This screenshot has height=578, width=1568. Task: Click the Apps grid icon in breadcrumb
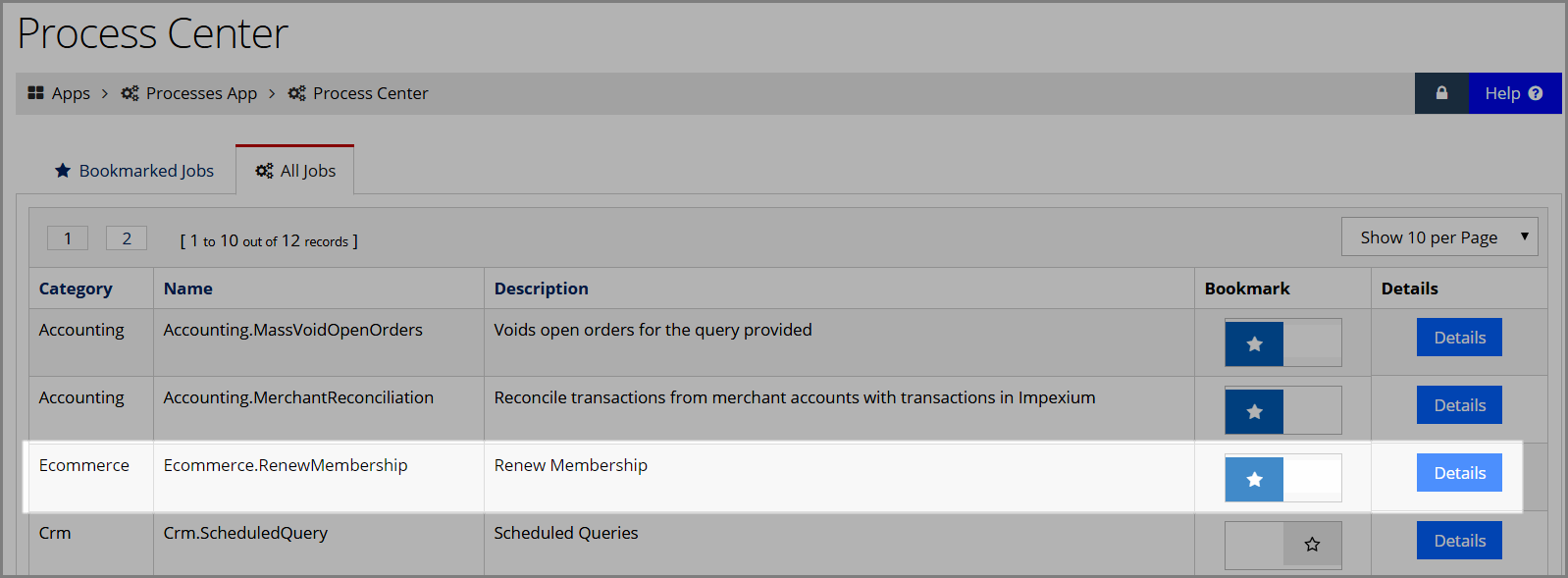36,93
